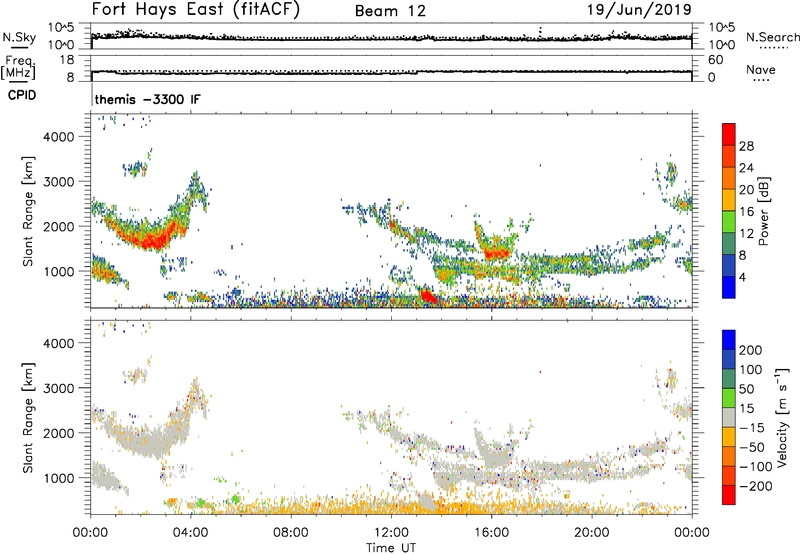This screenshot has height=554, width=800.
Task: Click the 'CPID' label
Action: tap(22, 95)
